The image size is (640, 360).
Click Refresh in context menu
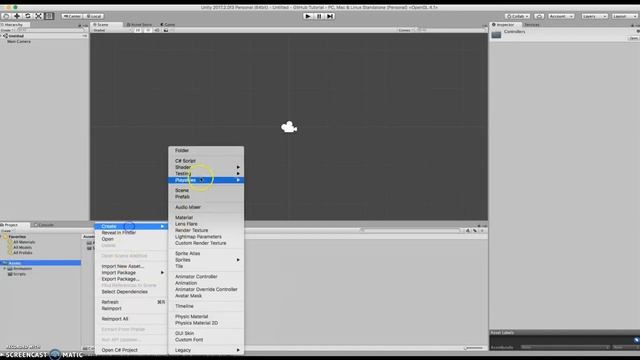point(131,302)
